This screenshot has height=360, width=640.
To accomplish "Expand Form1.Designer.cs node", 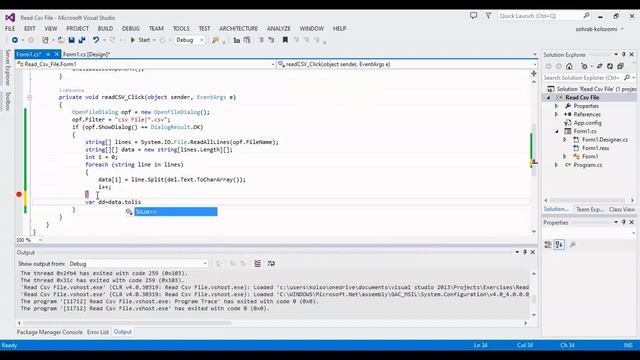I will pyautogui.click(x=565, y=140).
